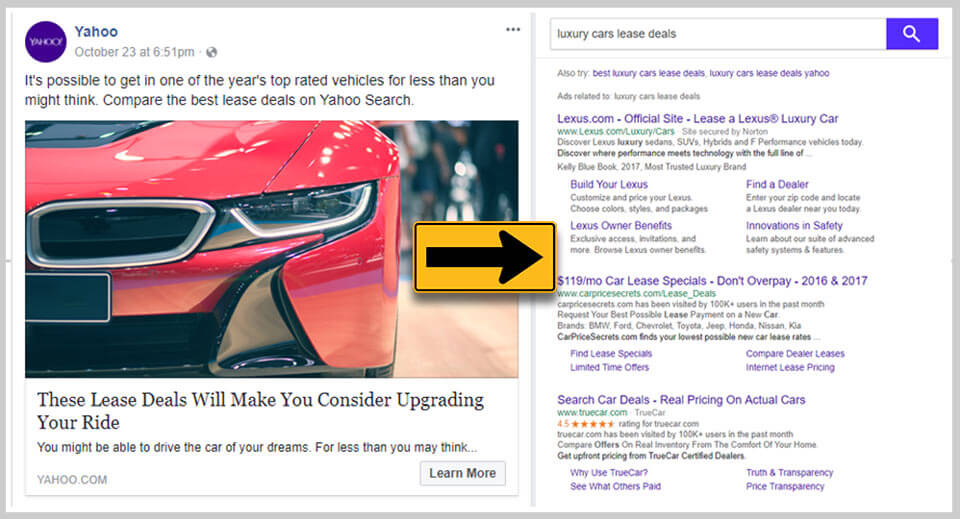960x519 pixels.
Task: Open the $119/mo Car Lease Specials ad
Action: click(712, 281)
